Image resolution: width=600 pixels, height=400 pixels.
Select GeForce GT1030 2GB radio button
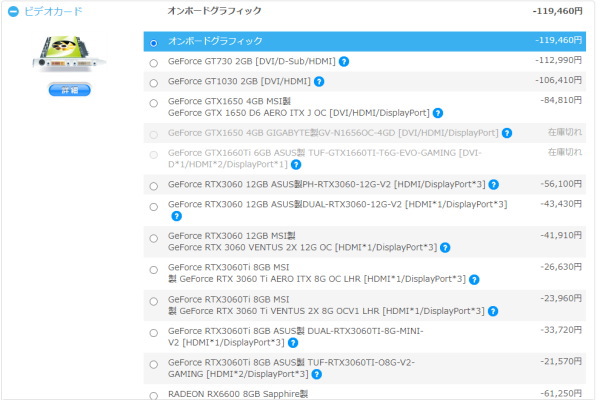[x=154, y=83]
